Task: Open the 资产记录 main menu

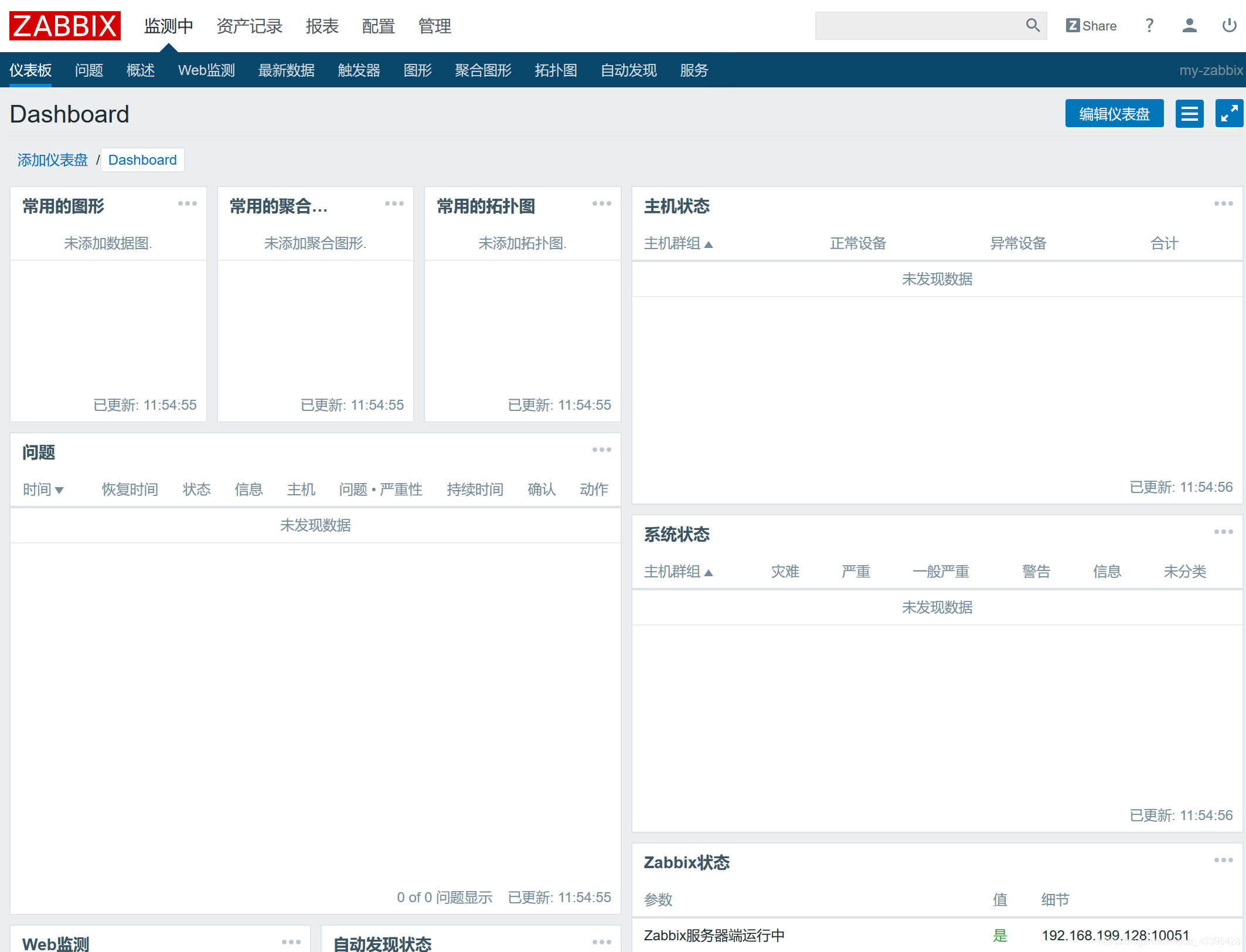Action: pos(250,26)
